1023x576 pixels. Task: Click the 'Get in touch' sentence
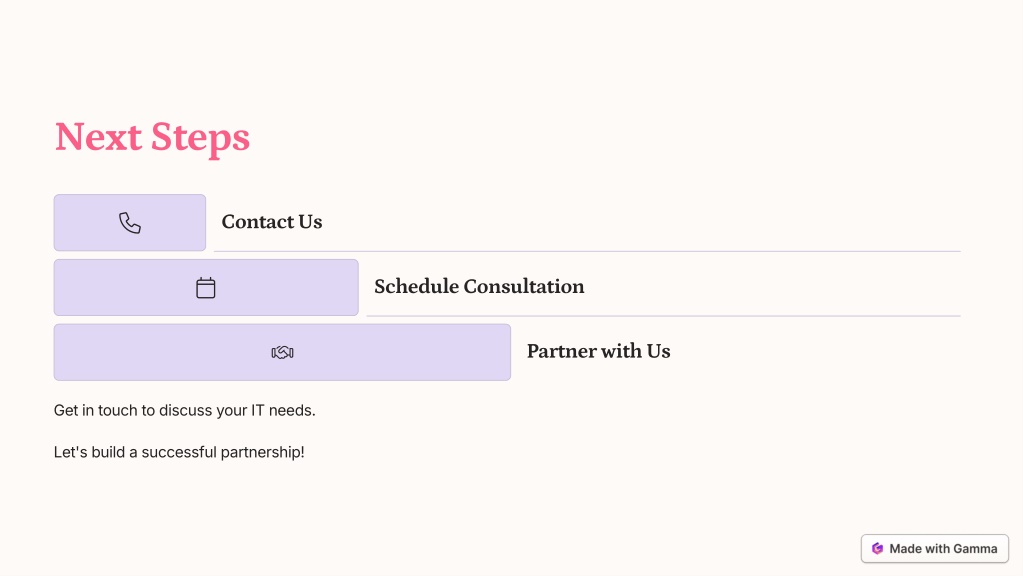(x=185, y=410)
